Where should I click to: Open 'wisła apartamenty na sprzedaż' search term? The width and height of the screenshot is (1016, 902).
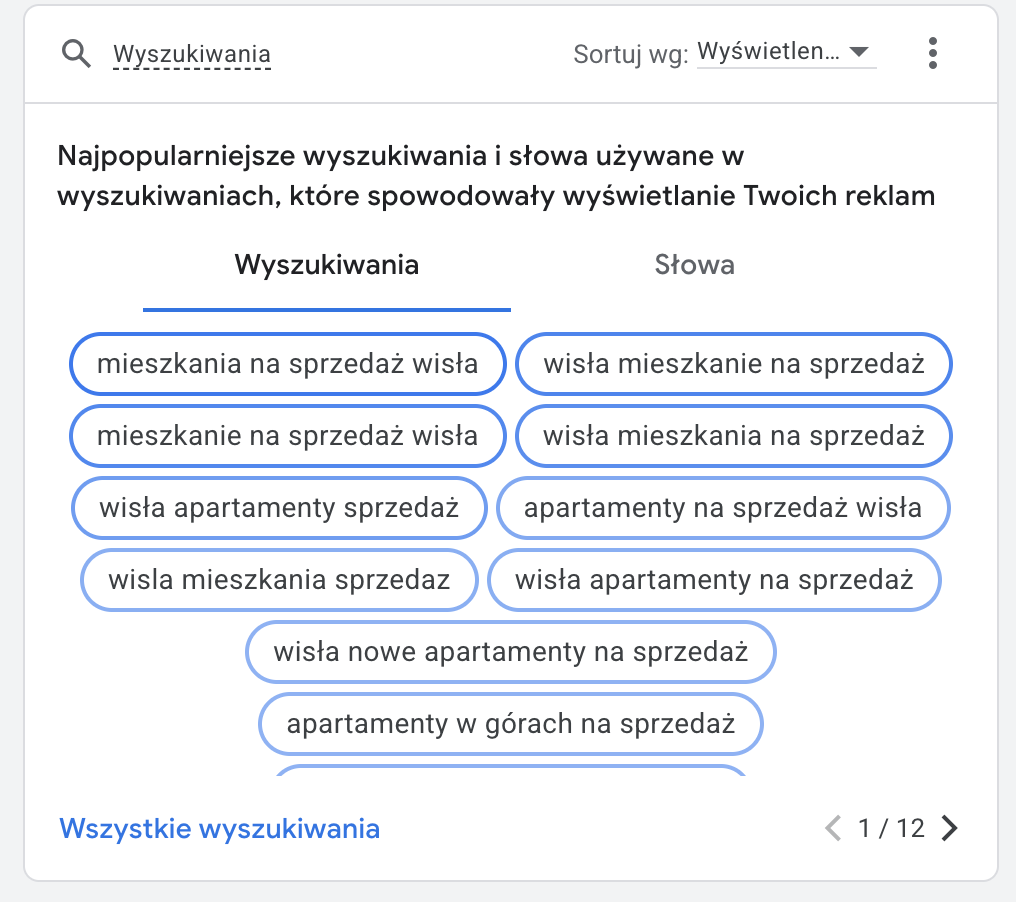click(714, 580)
